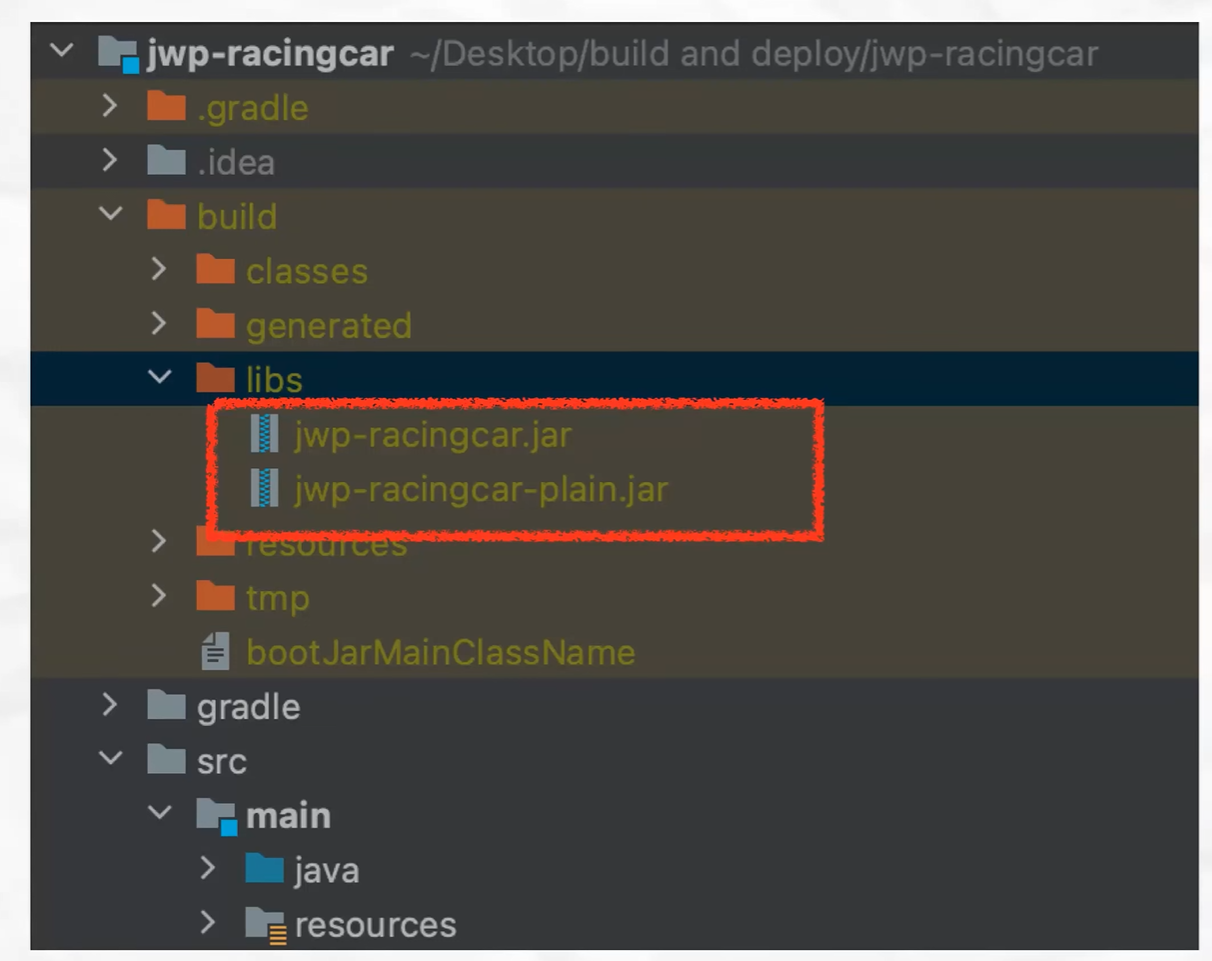
Task: Collapse the src folder
Action: coord(111,758)
